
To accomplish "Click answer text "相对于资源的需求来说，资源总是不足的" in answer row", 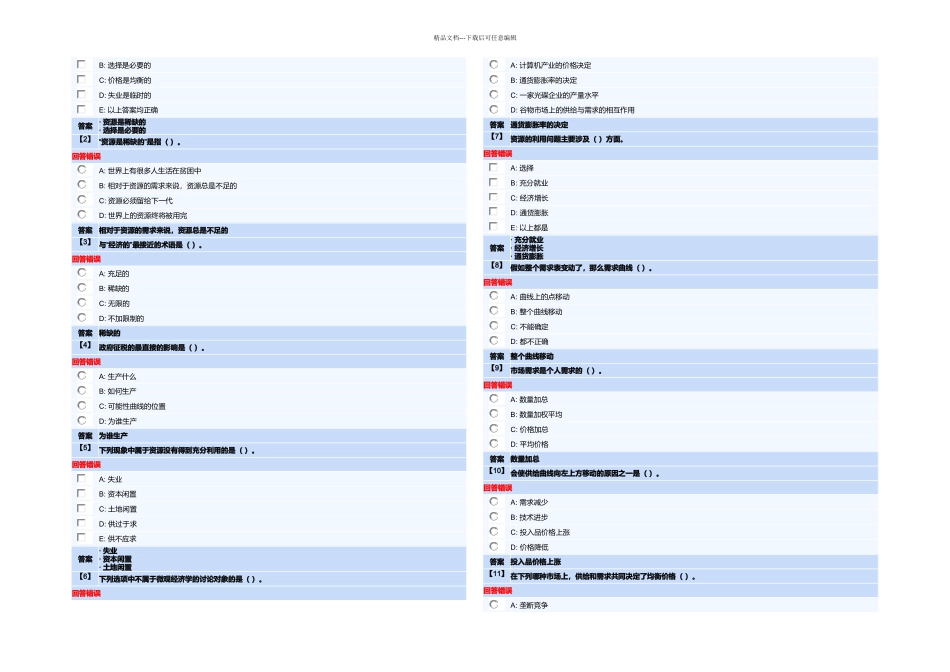I will click(x=164, y=230).
